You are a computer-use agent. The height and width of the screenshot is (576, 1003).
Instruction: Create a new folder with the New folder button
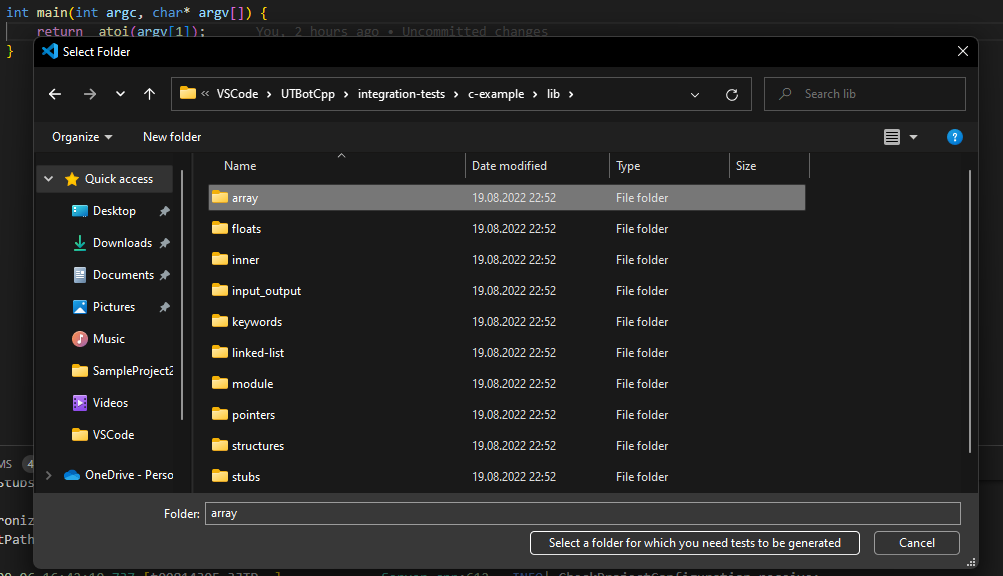172,137
